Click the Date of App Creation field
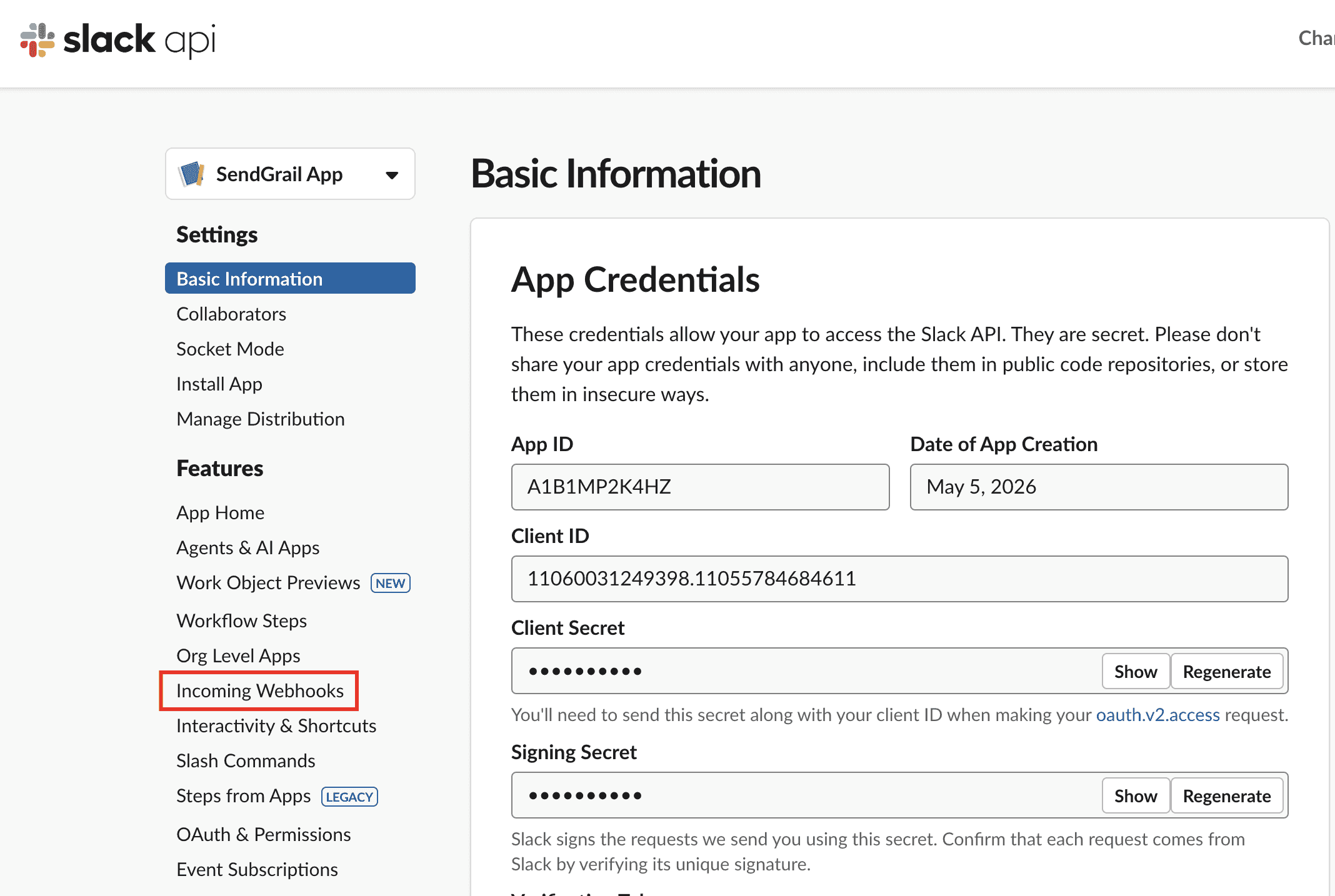Screen dimensions: 1335x896 coord(1099,487)
